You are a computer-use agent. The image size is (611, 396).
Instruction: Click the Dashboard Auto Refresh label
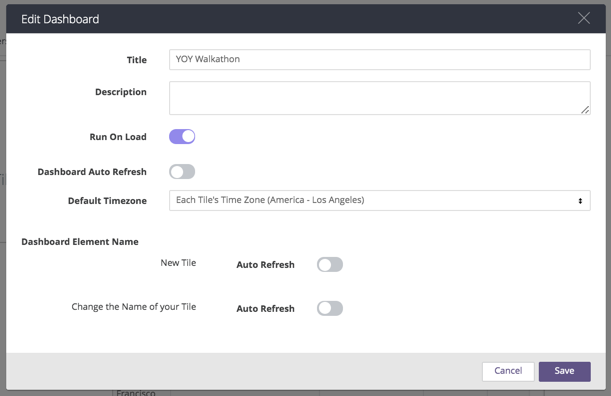(92, 172)
